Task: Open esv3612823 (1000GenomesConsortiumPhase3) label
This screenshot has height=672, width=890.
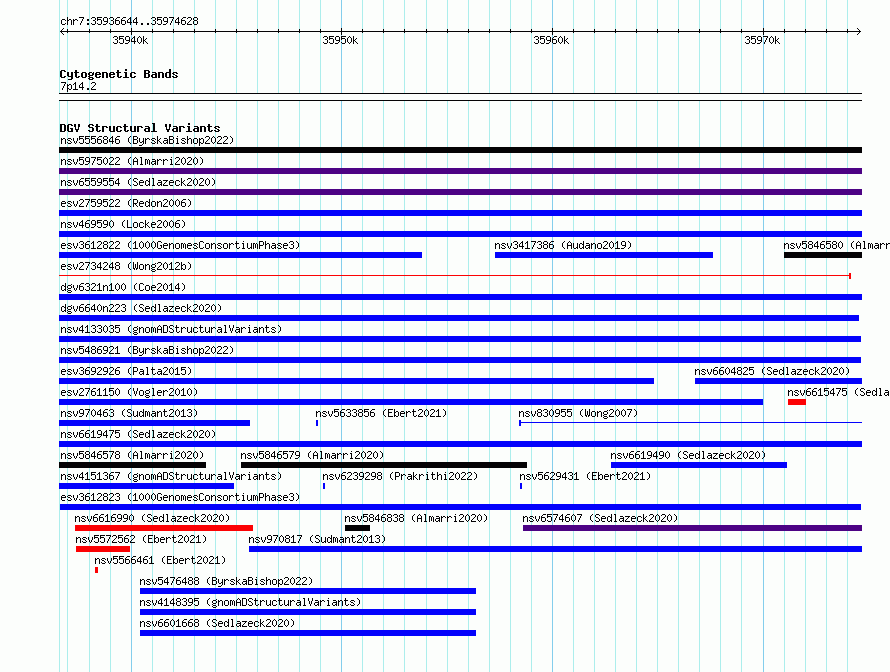Action: pyautogui.click(x=180, y=497)
